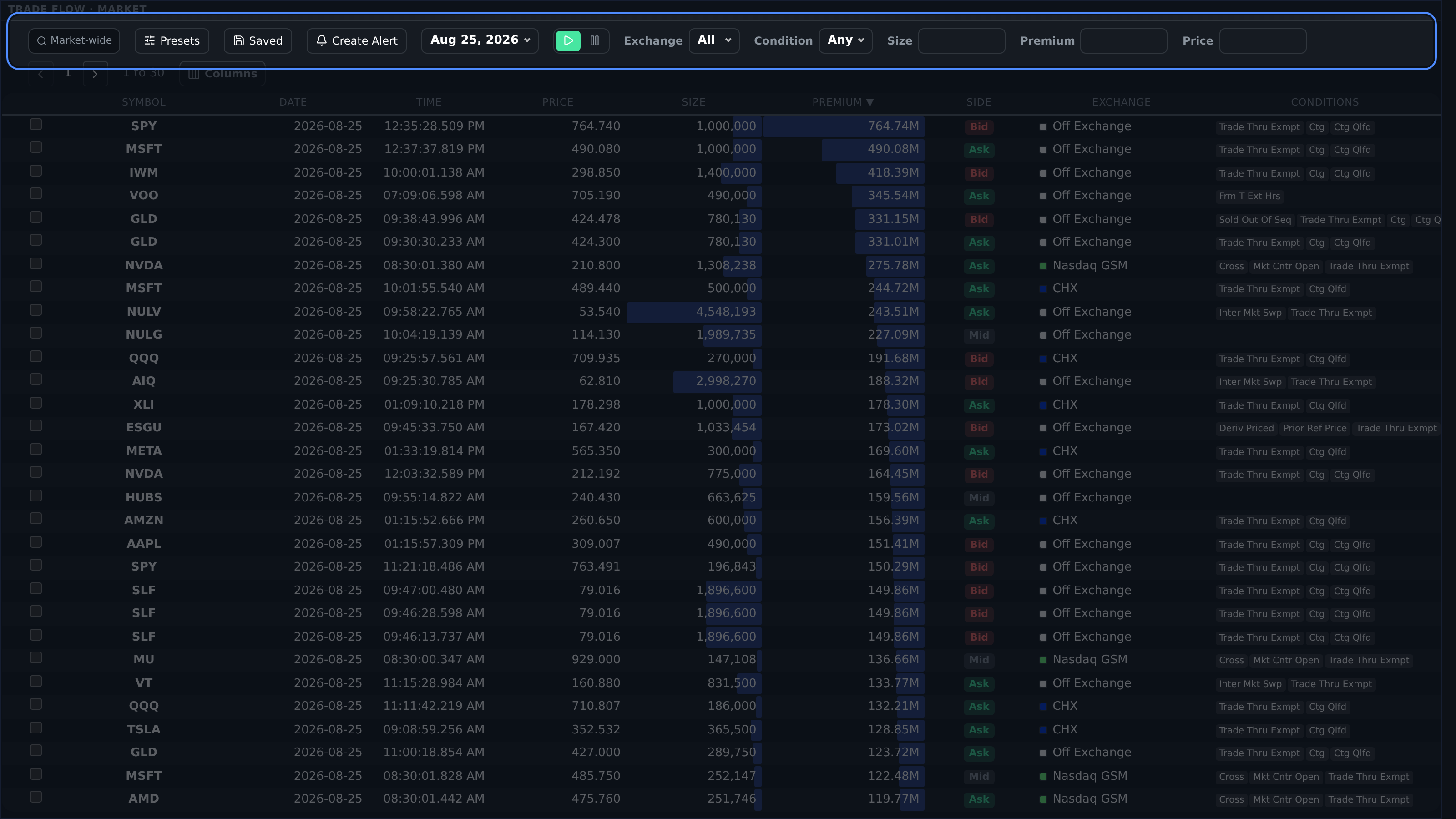This screenshot has width=1456, height=819.
Task: Focus the Size filter input
Action: [x=961, y=40]
